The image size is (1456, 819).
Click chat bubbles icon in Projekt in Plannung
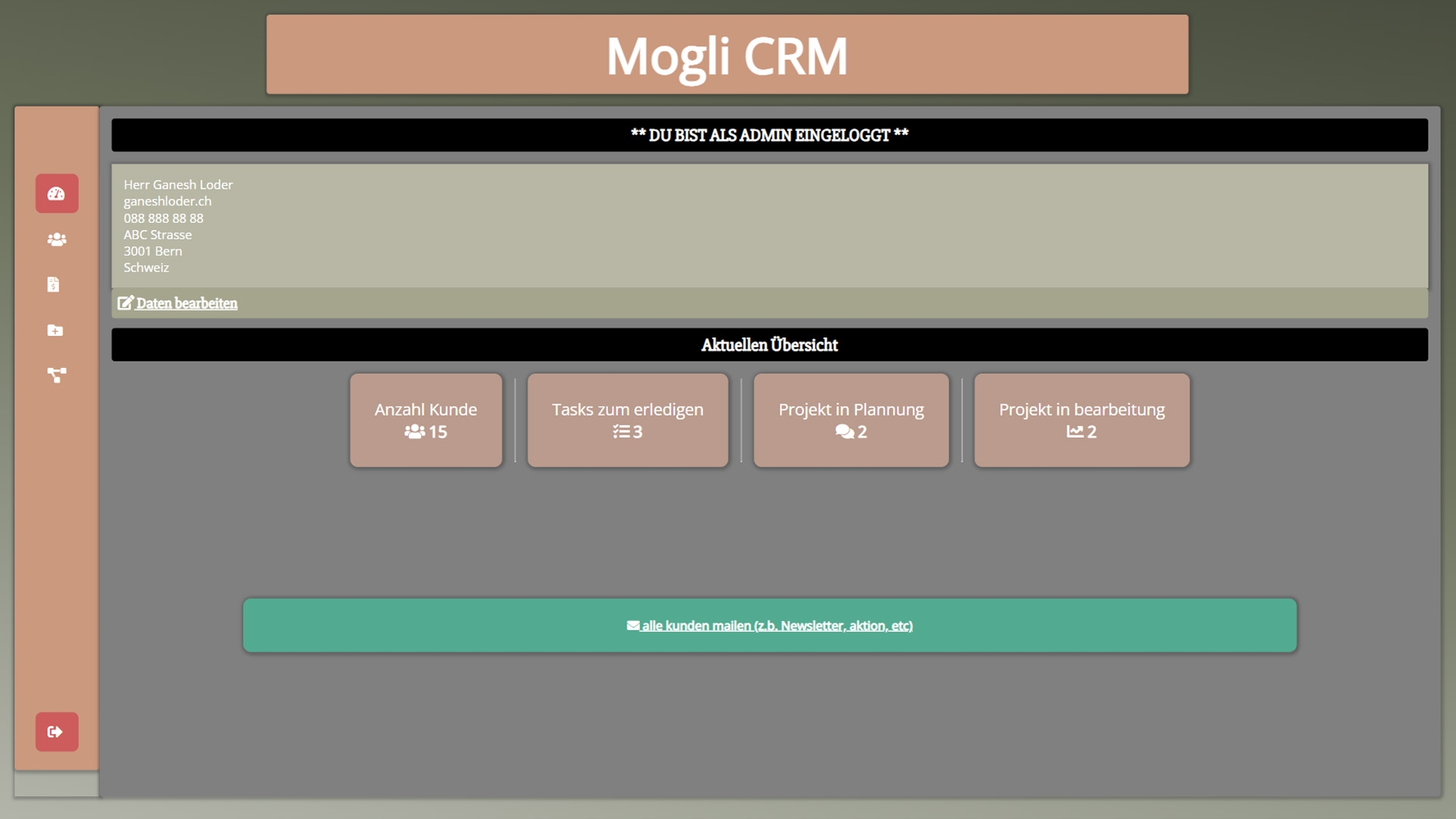(844, 431)
